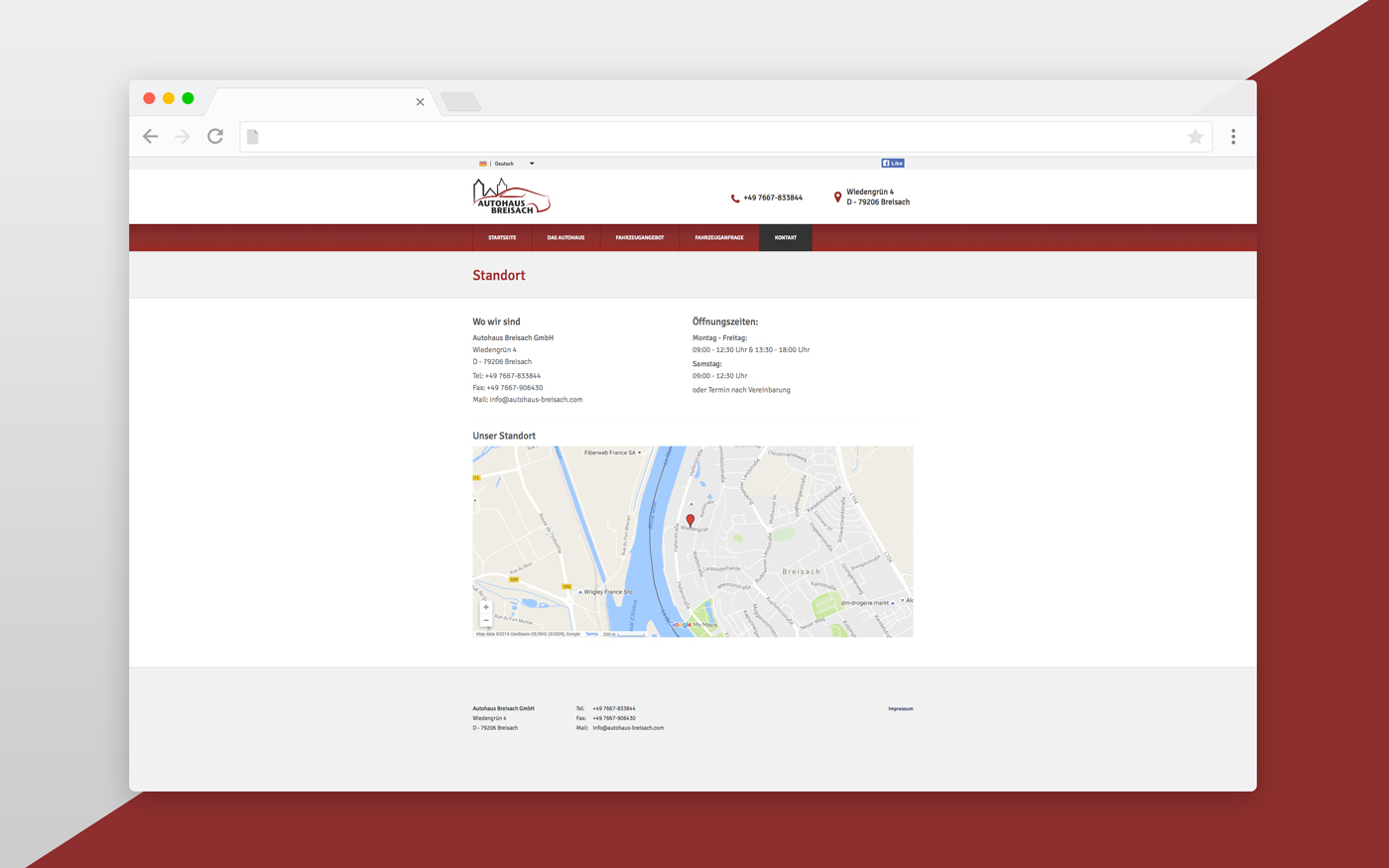Open Fahrzeugangebot menu item
The width and height of the screenshot is (1389, 868).
pyautogui.click(x=640, y=238)
